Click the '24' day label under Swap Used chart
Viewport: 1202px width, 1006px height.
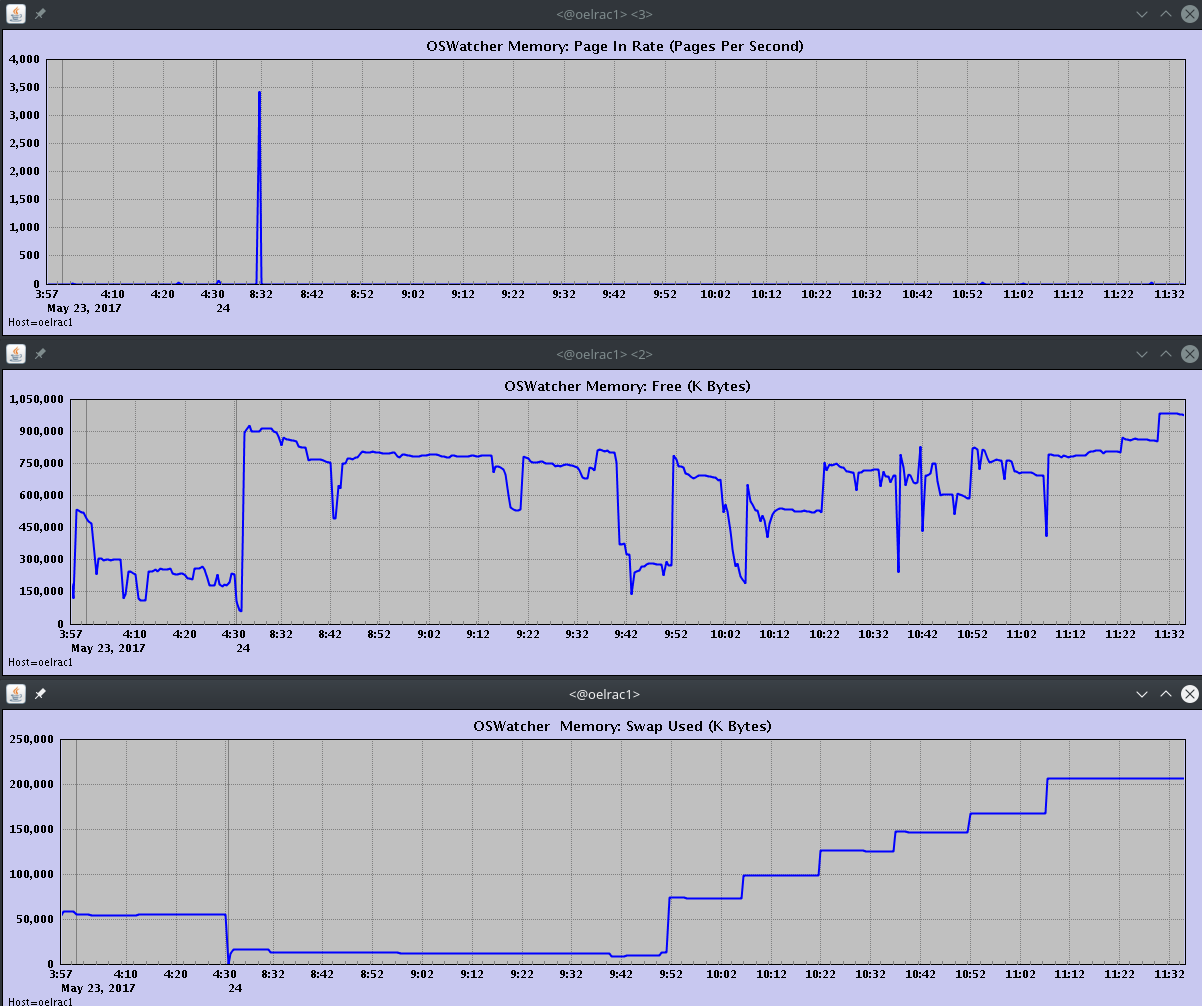[x=235, y=987]
